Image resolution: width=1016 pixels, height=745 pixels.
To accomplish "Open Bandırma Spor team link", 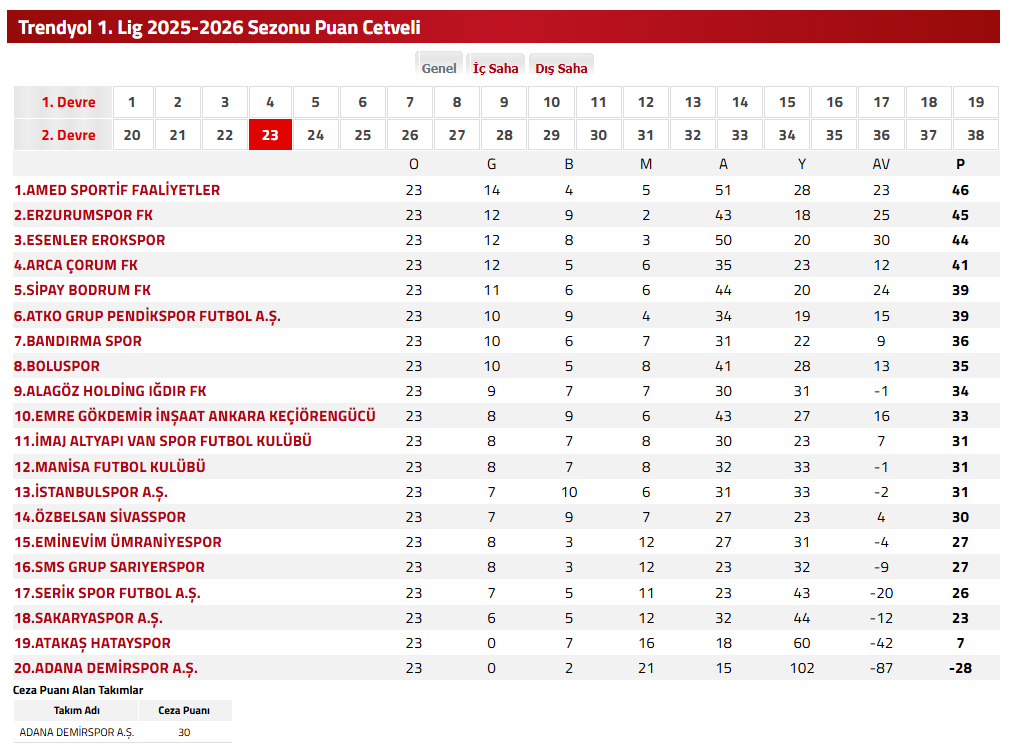I will [78, 341].
